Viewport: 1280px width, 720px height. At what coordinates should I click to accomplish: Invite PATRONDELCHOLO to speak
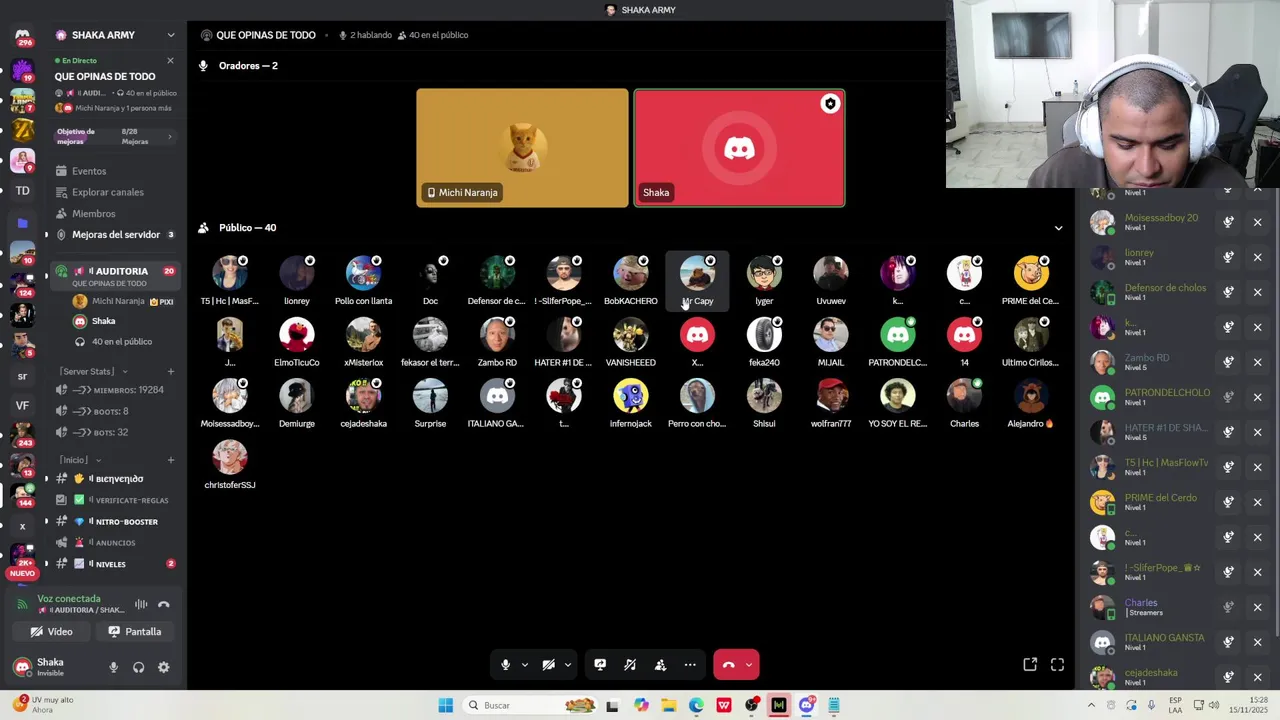pyautogui.click(x=1228, y=397)
